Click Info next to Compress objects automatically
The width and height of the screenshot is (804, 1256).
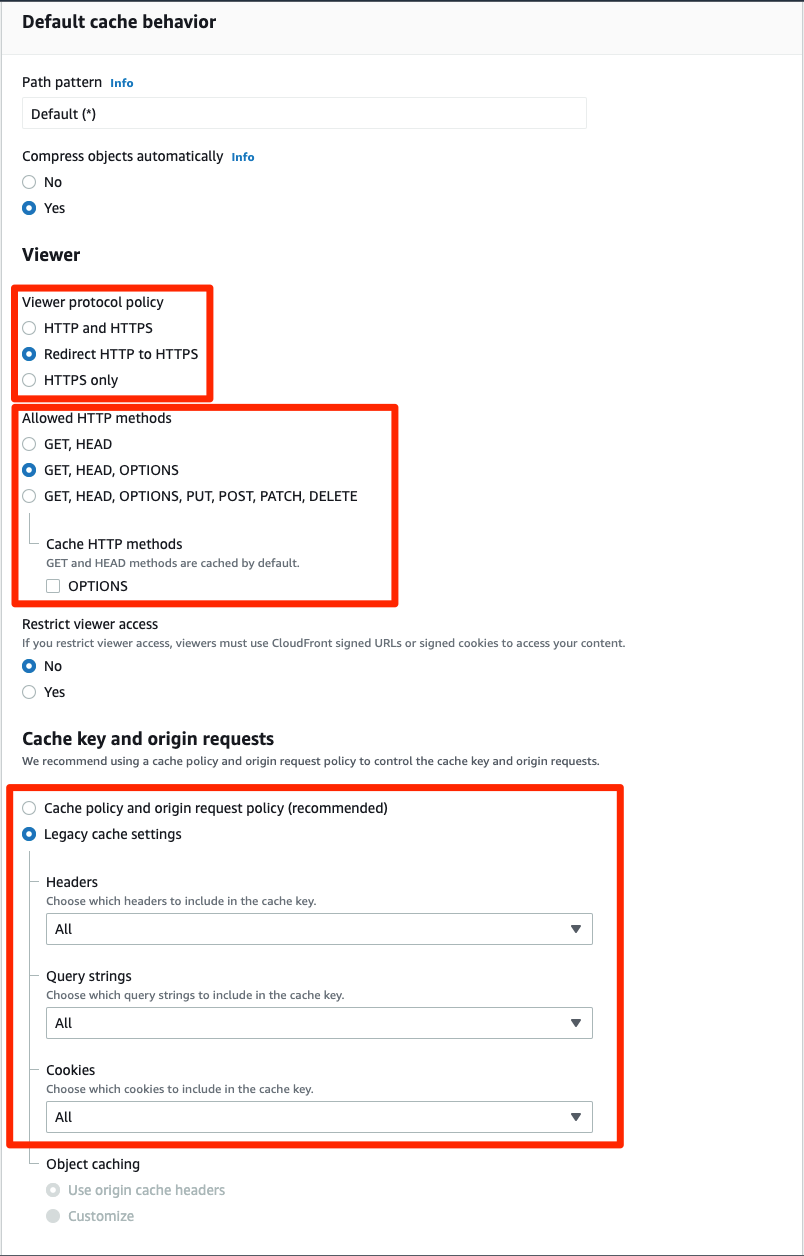point(242,157)
